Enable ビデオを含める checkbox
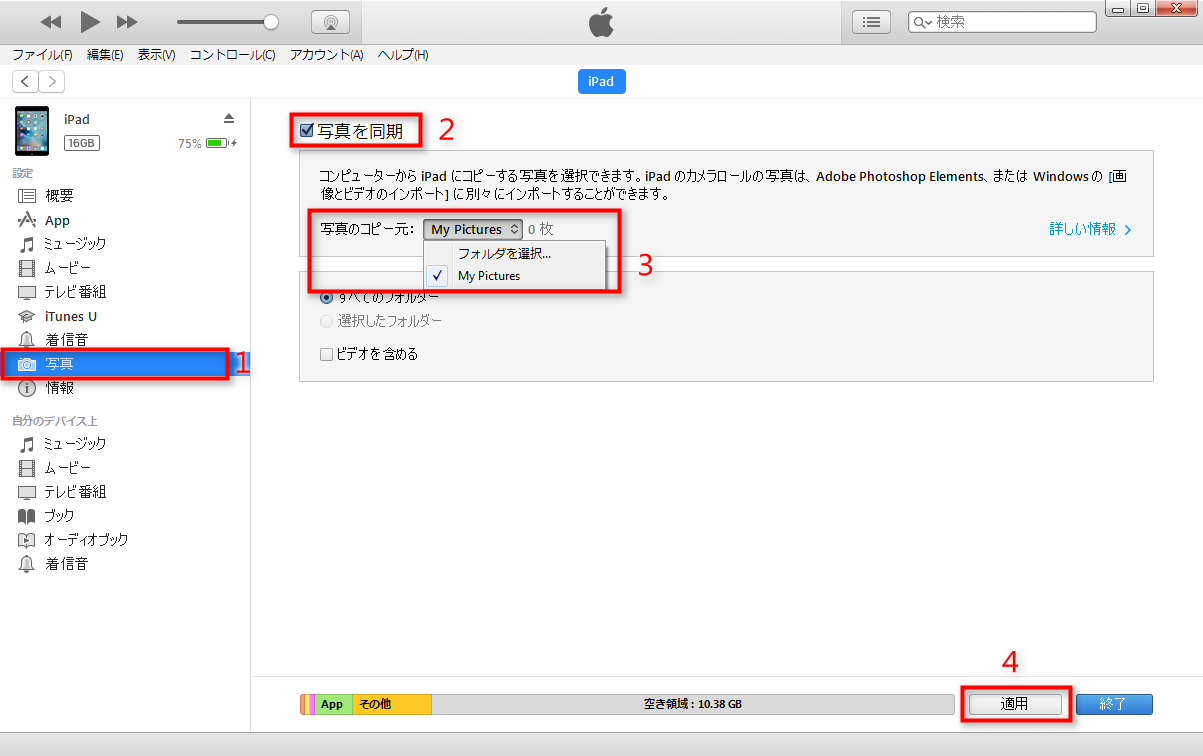The width and height of the screenshot is (1203, 756). (326, 354)
